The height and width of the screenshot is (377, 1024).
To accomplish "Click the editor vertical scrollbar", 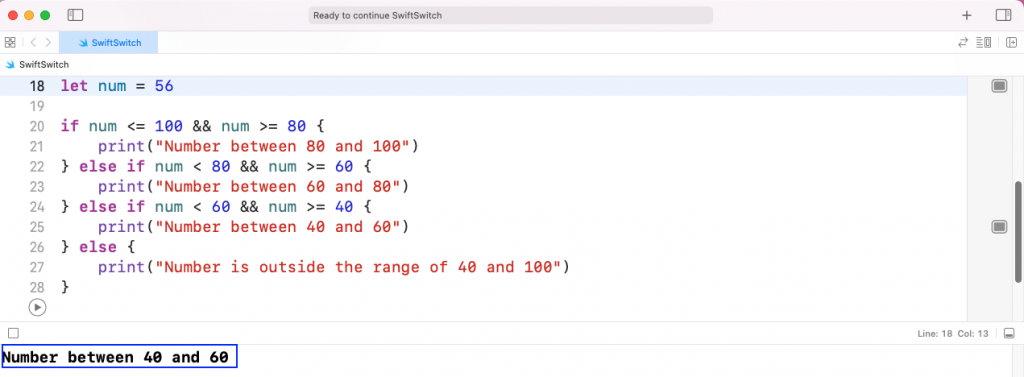I will tap(1019, 232).
